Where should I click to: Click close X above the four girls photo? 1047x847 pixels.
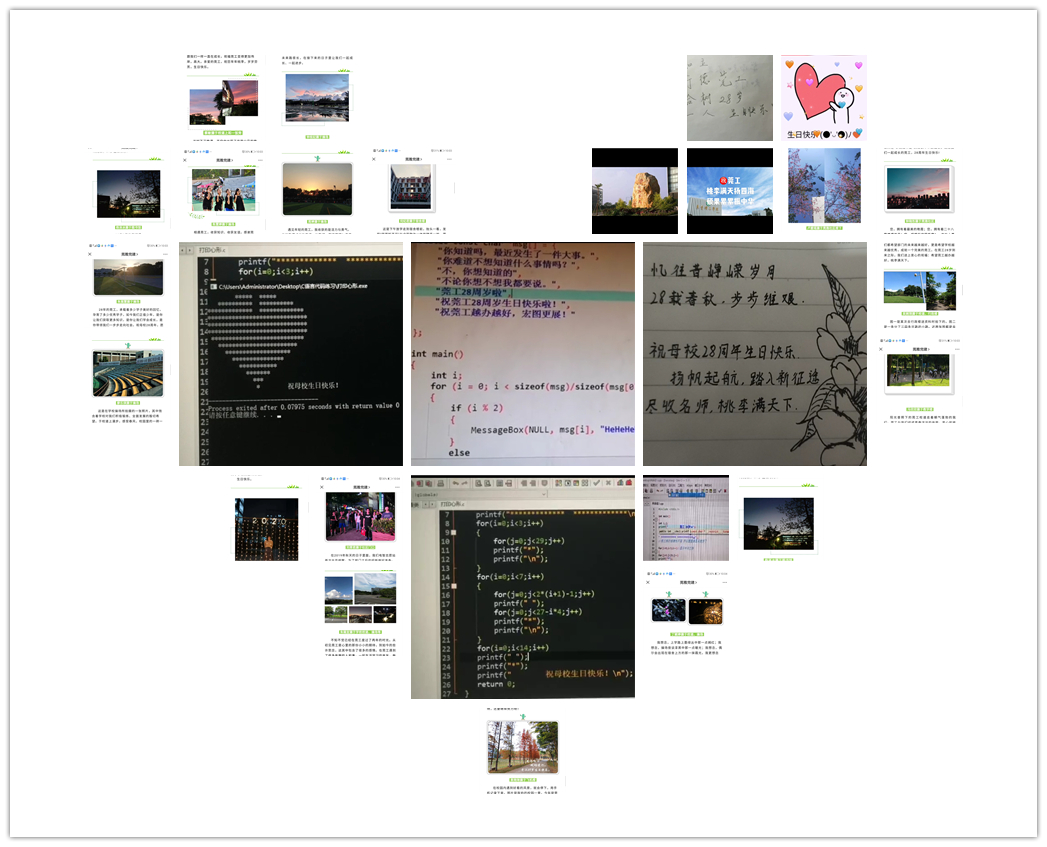[185, 160]
